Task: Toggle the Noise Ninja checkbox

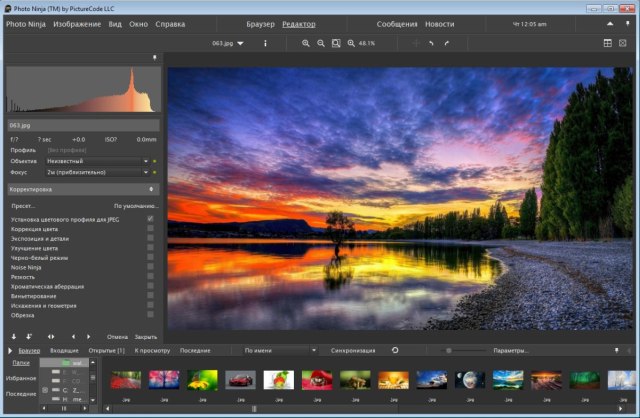Action: [150, 266]
